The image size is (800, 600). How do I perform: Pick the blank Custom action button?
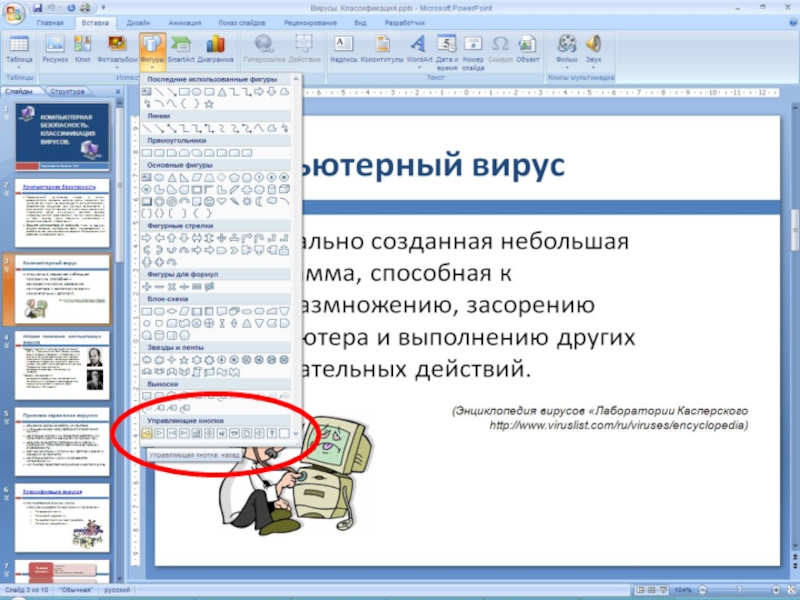(284, 433)
